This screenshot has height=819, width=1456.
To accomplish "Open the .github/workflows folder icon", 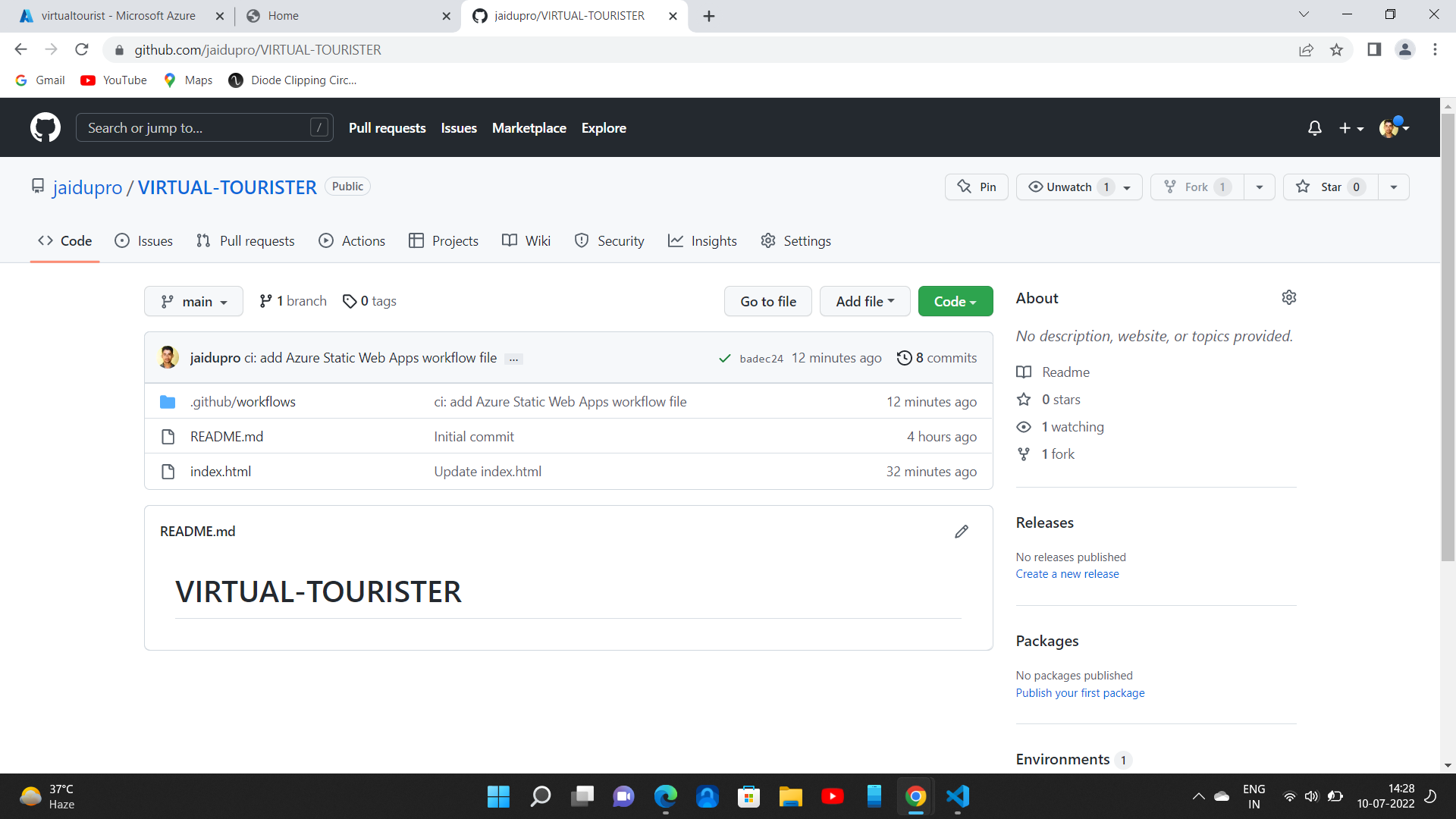I will [x=168, y=401].
